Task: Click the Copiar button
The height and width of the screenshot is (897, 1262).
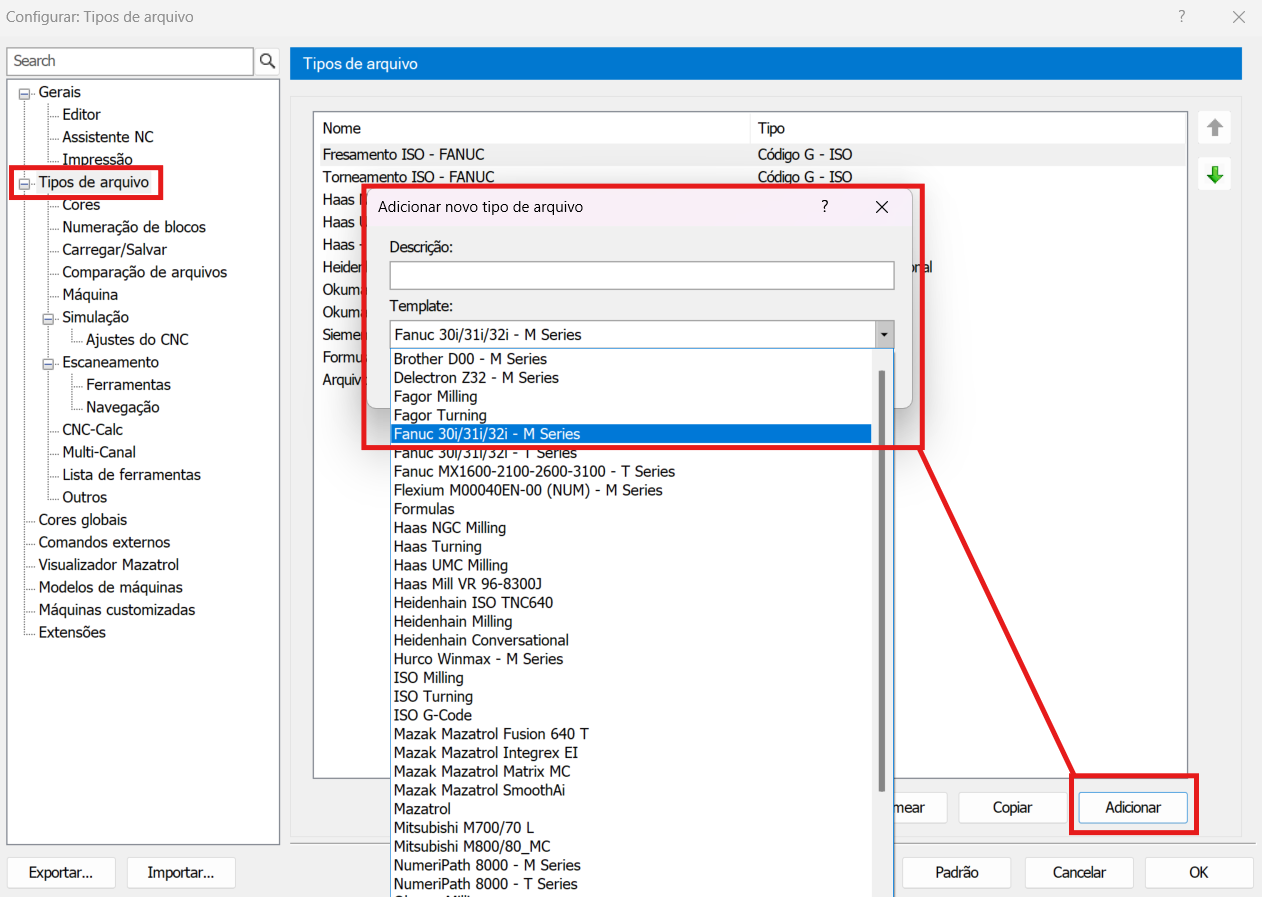Action: point(1013,807)
